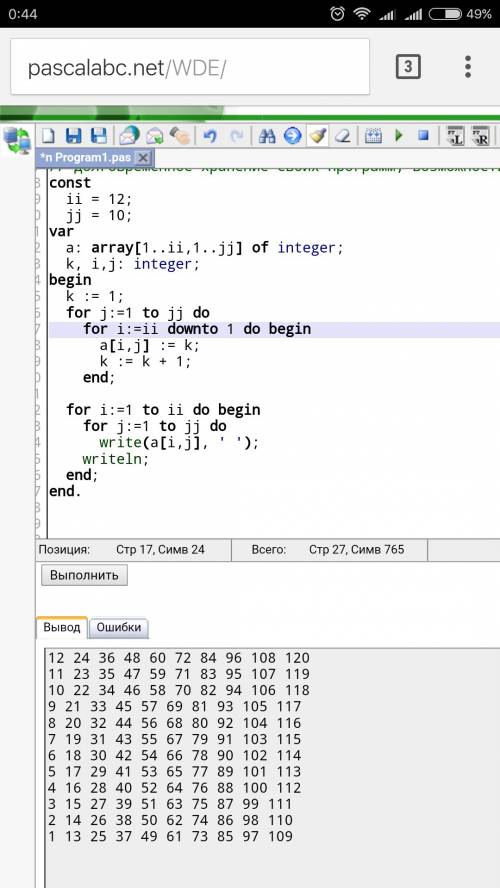Click the Выполнить button

(x=84, y=575)
